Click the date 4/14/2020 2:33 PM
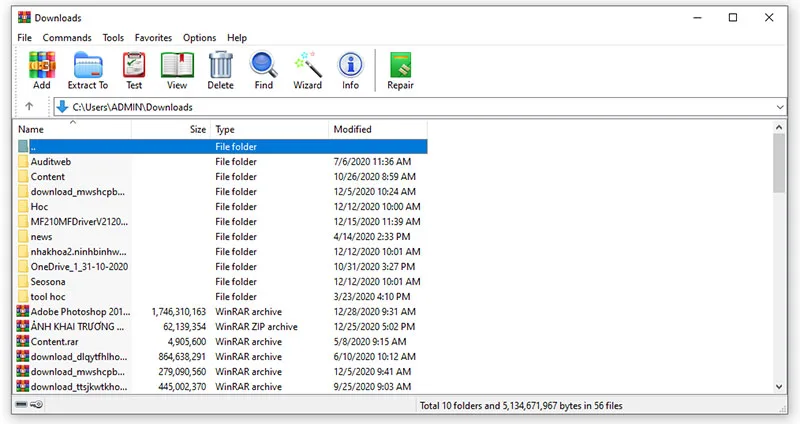 point(372,237)
